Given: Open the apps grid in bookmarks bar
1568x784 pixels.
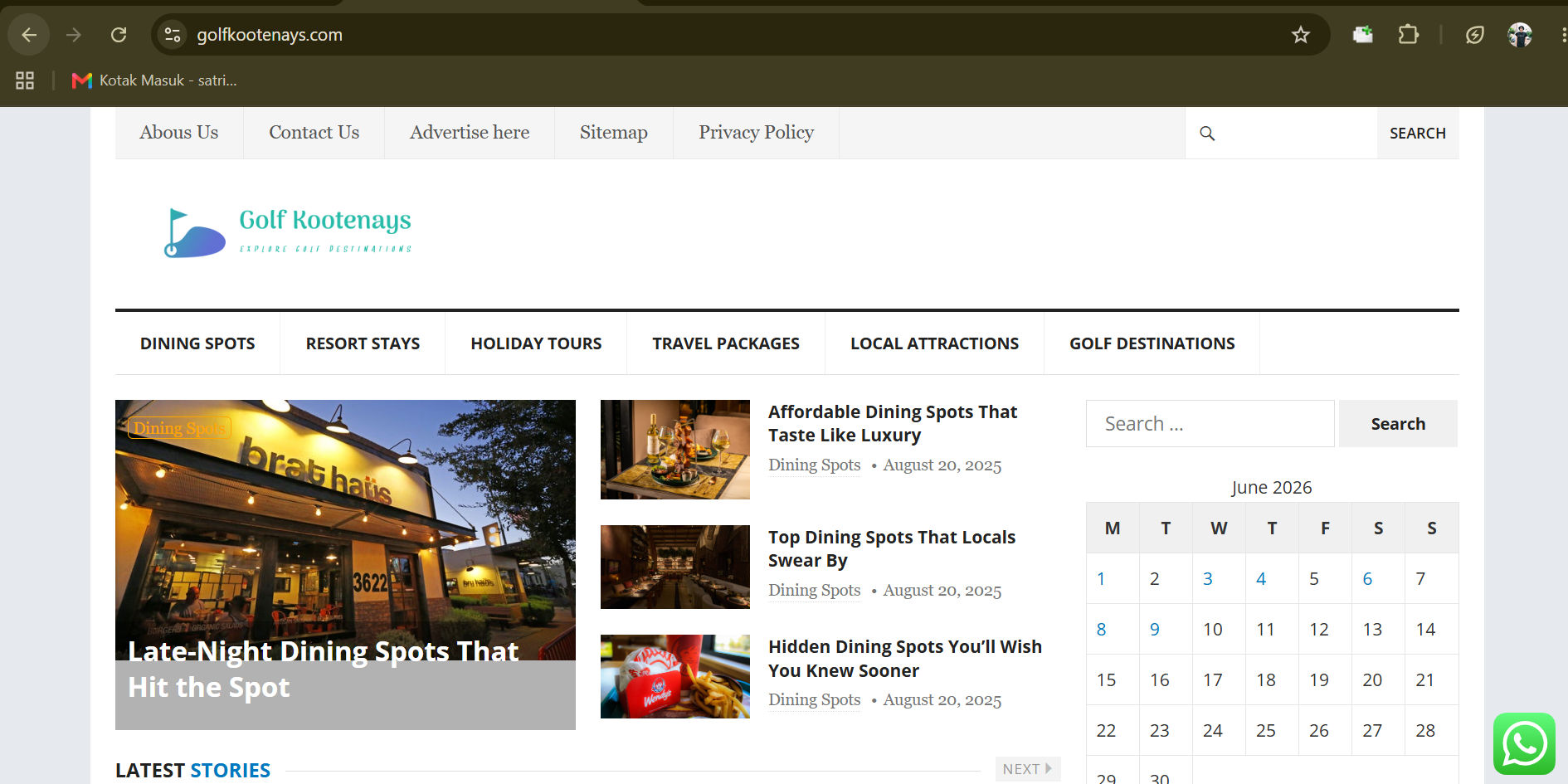Looking at the screenshot, I should [x=25, y=80].
